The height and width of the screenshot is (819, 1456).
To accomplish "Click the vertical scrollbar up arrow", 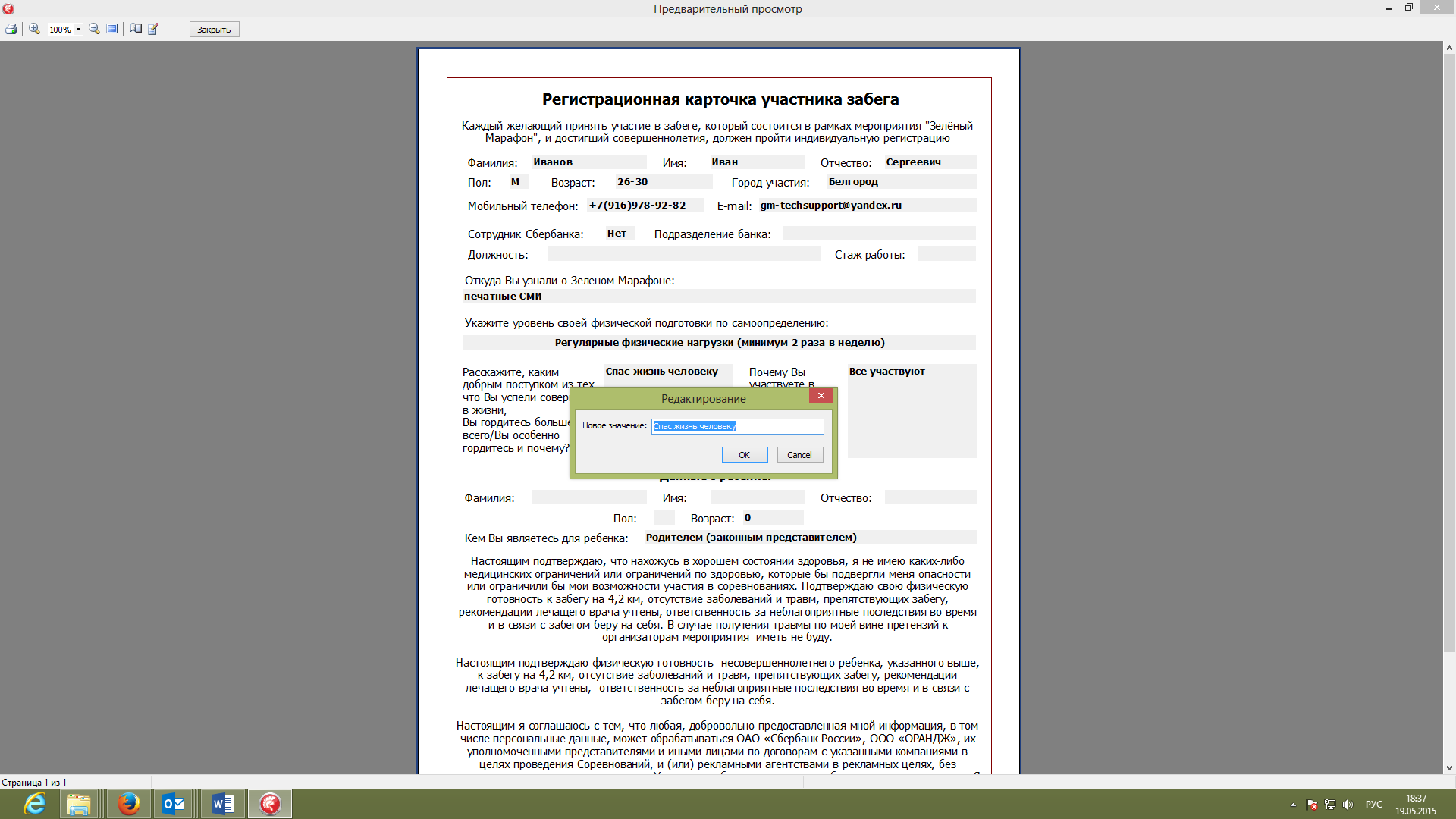I will pyautogui.click(x=1449, y=47).
